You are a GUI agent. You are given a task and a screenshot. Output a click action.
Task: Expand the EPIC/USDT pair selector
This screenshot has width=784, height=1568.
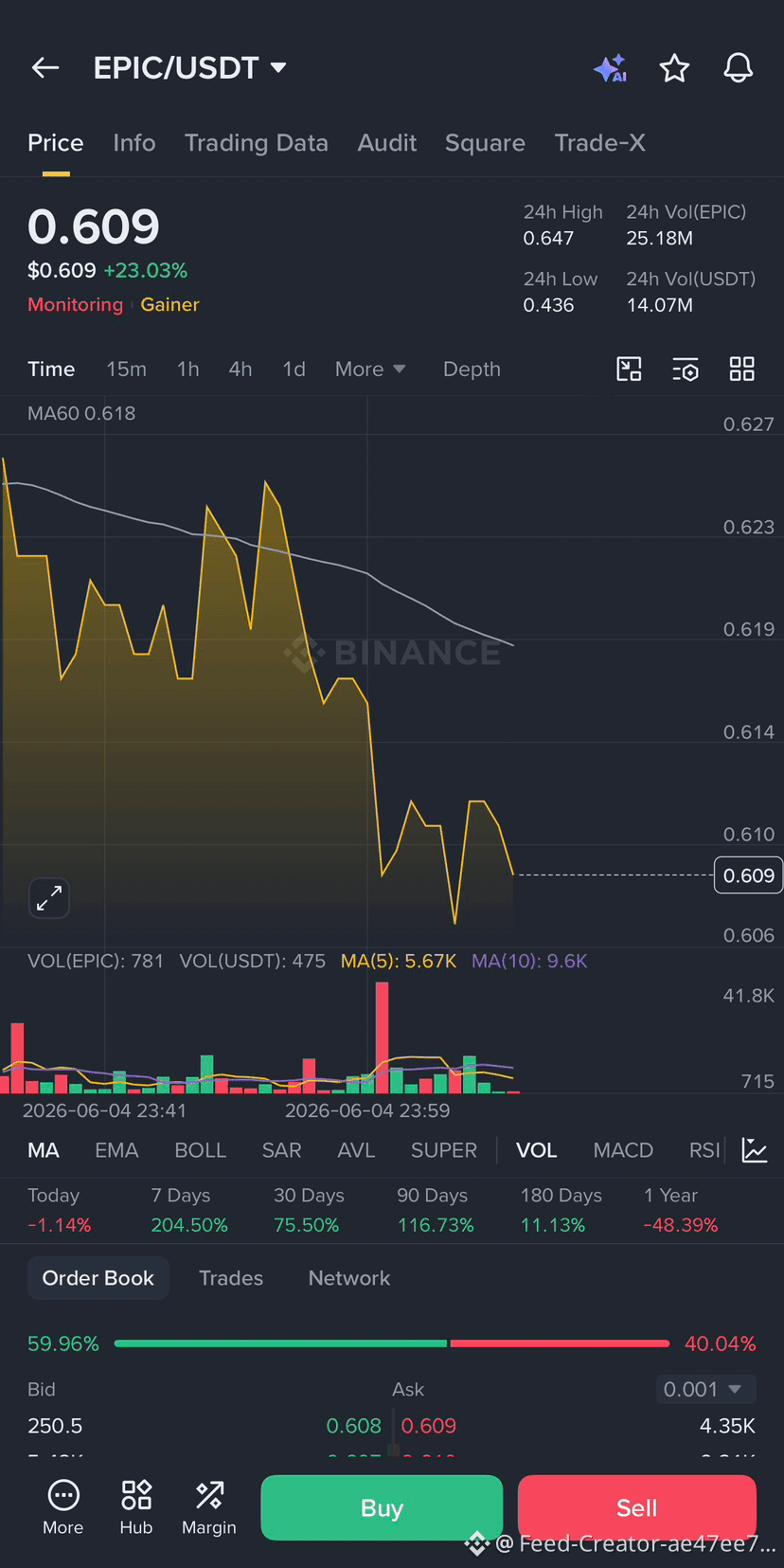[x=189, y=68]
